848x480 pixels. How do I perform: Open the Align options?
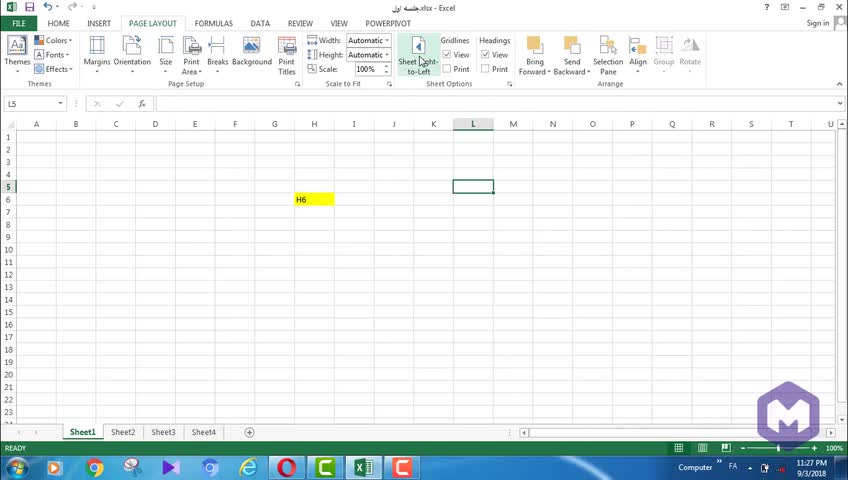point(638,54)
